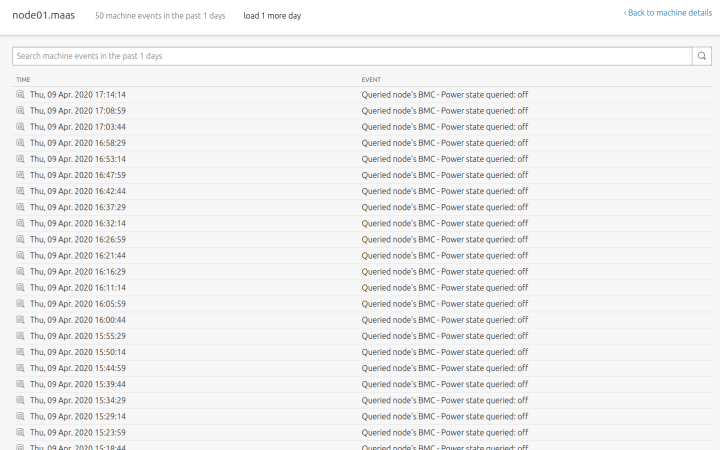Click event icon for 16:58:29 row
Viewport: 720px width, 450px height.
[x=20, y=143]
